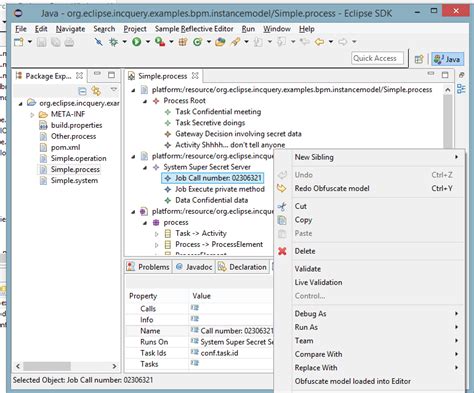Click Obfuscate model loaded into Editor
The height and width of the screenshot is (393, 474).
pyautogui.click(x=369, y=381)
